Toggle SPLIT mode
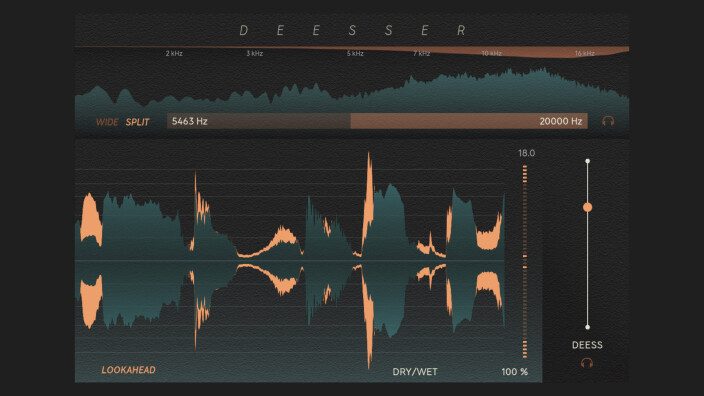Viewport: 704px width, 396px height. (137, 122)
